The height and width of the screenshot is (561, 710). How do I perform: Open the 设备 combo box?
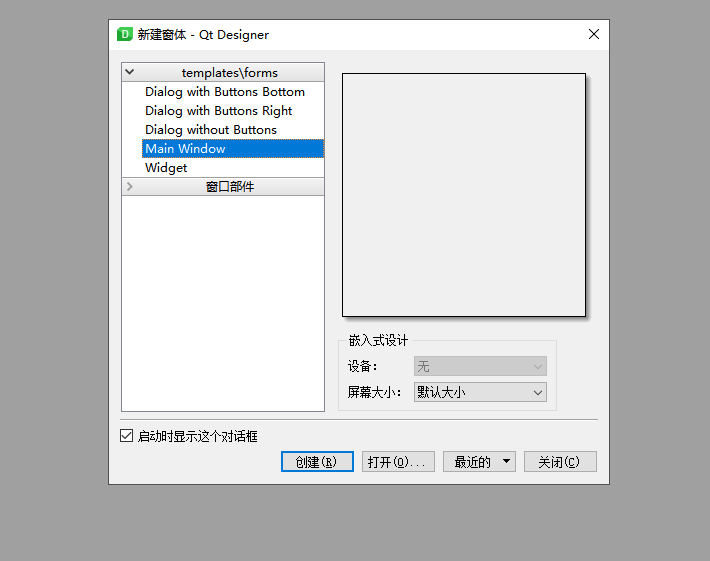tap(480, 366)
